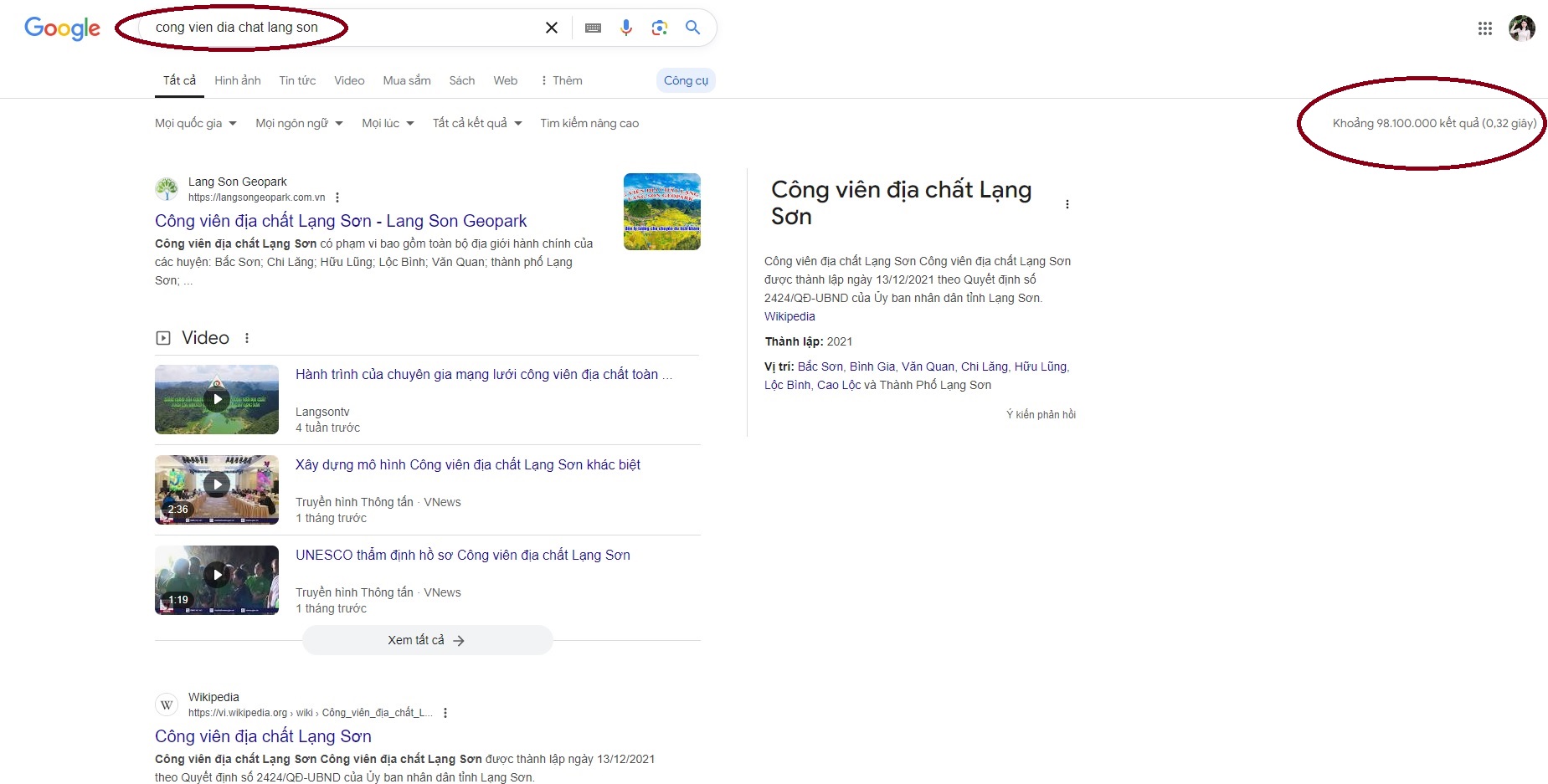The width and height of the screenshot is (1548, 784).
Task: Open the three-dot menu beside Video heading
Action: [x=247, y=338]
